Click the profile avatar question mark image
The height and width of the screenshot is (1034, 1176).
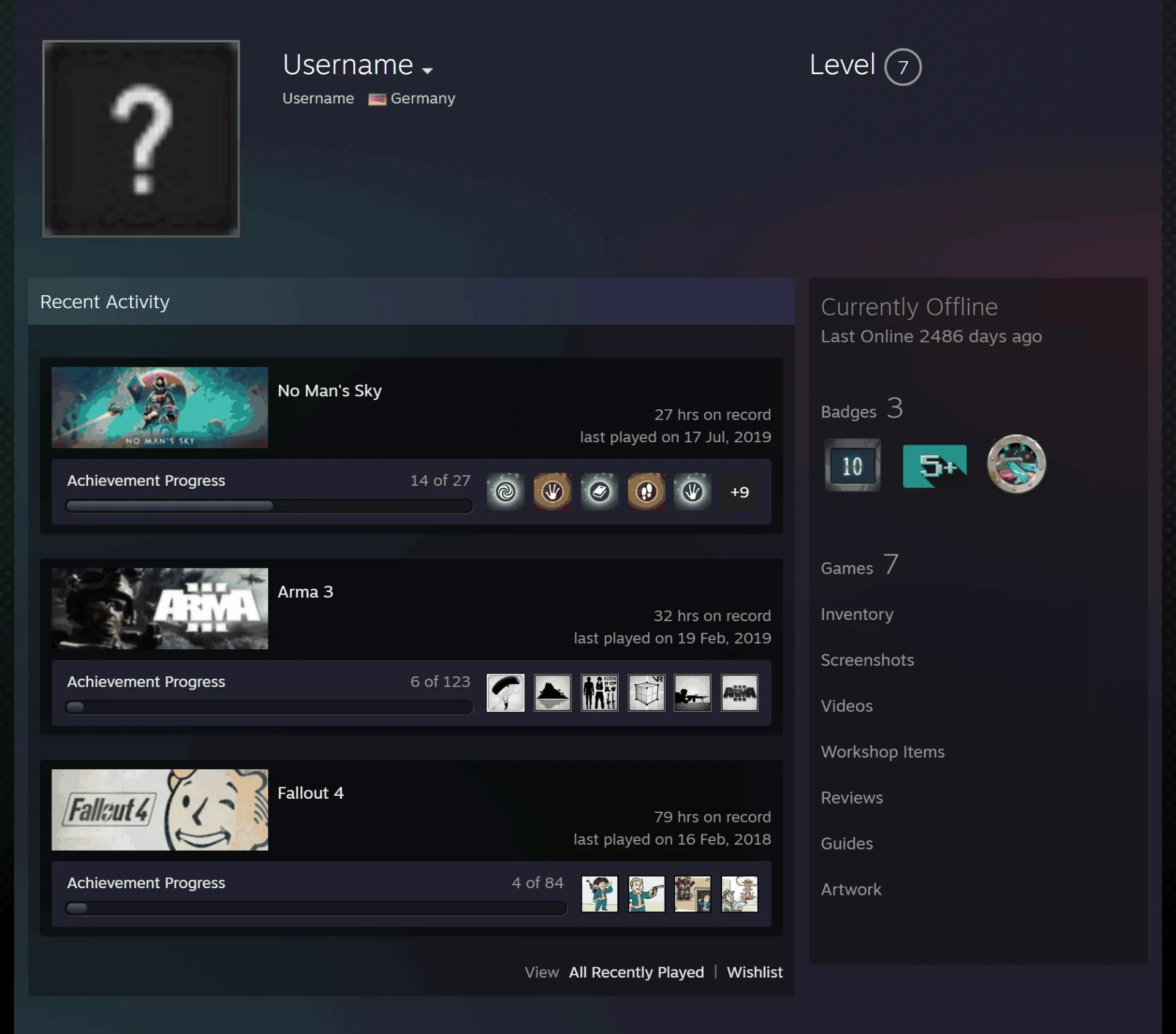coord(141,138)
